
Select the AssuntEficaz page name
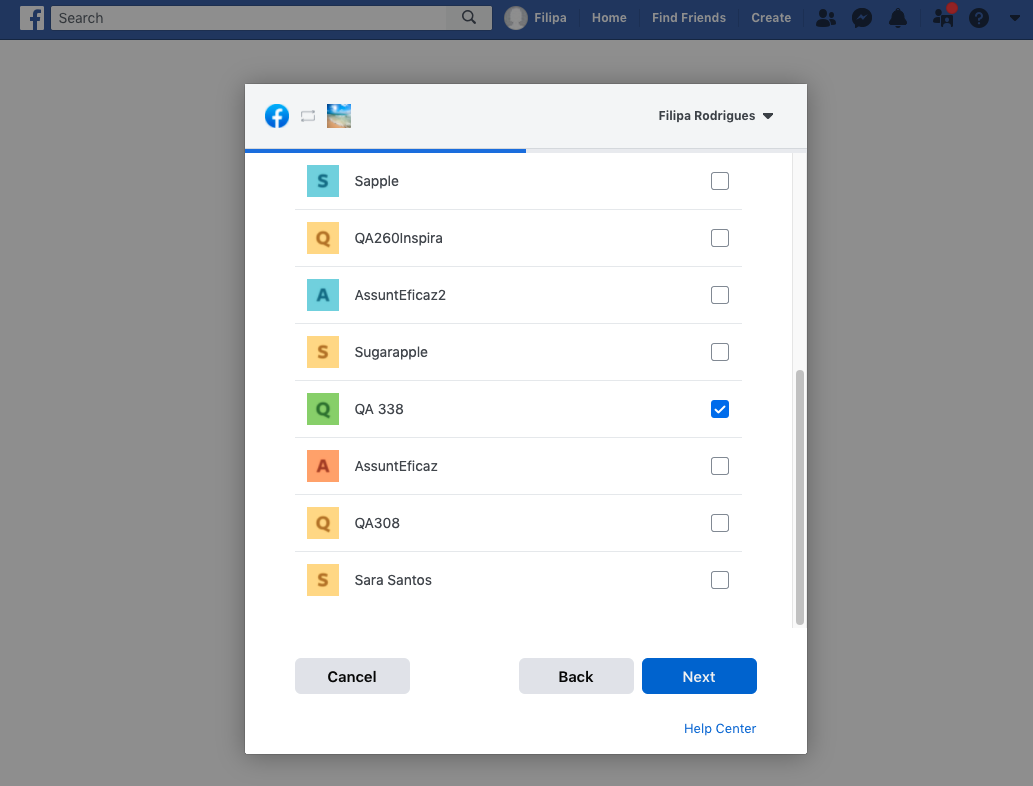(396, 466)
